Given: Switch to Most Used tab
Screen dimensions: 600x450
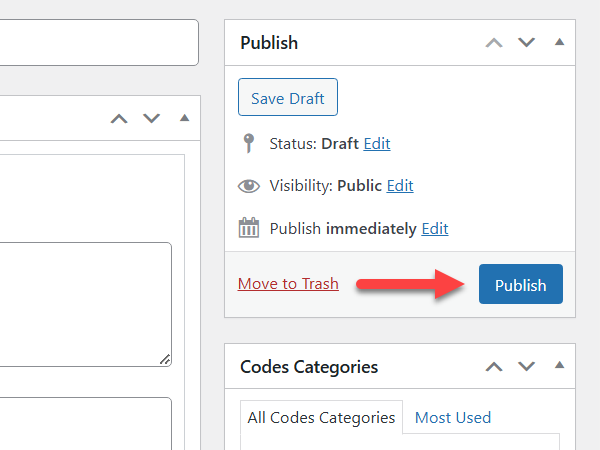Looking at the screenshot, I should (x=453, y=417).
